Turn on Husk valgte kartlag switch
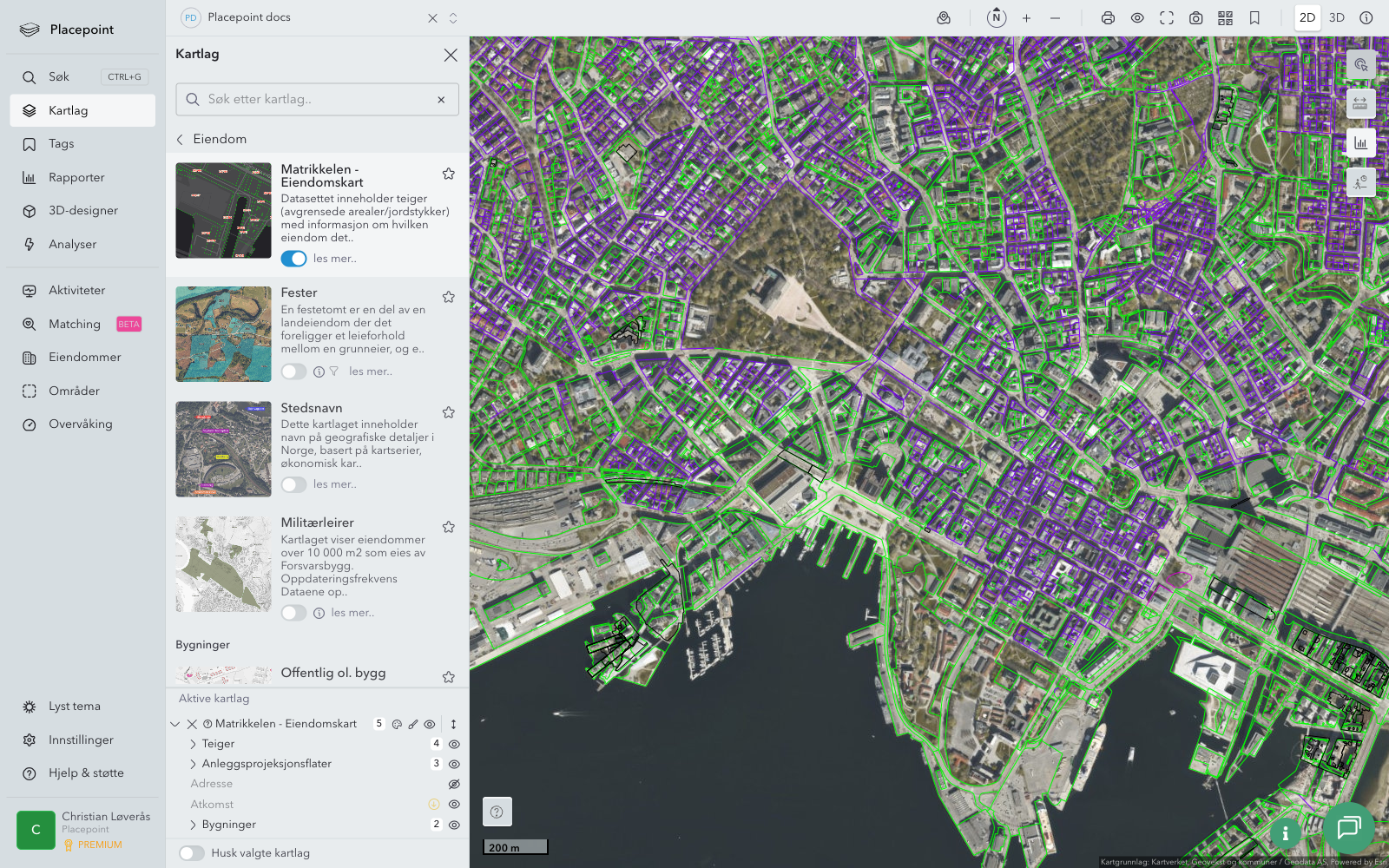Viewport: 1389px width, 868px height. 192,853
